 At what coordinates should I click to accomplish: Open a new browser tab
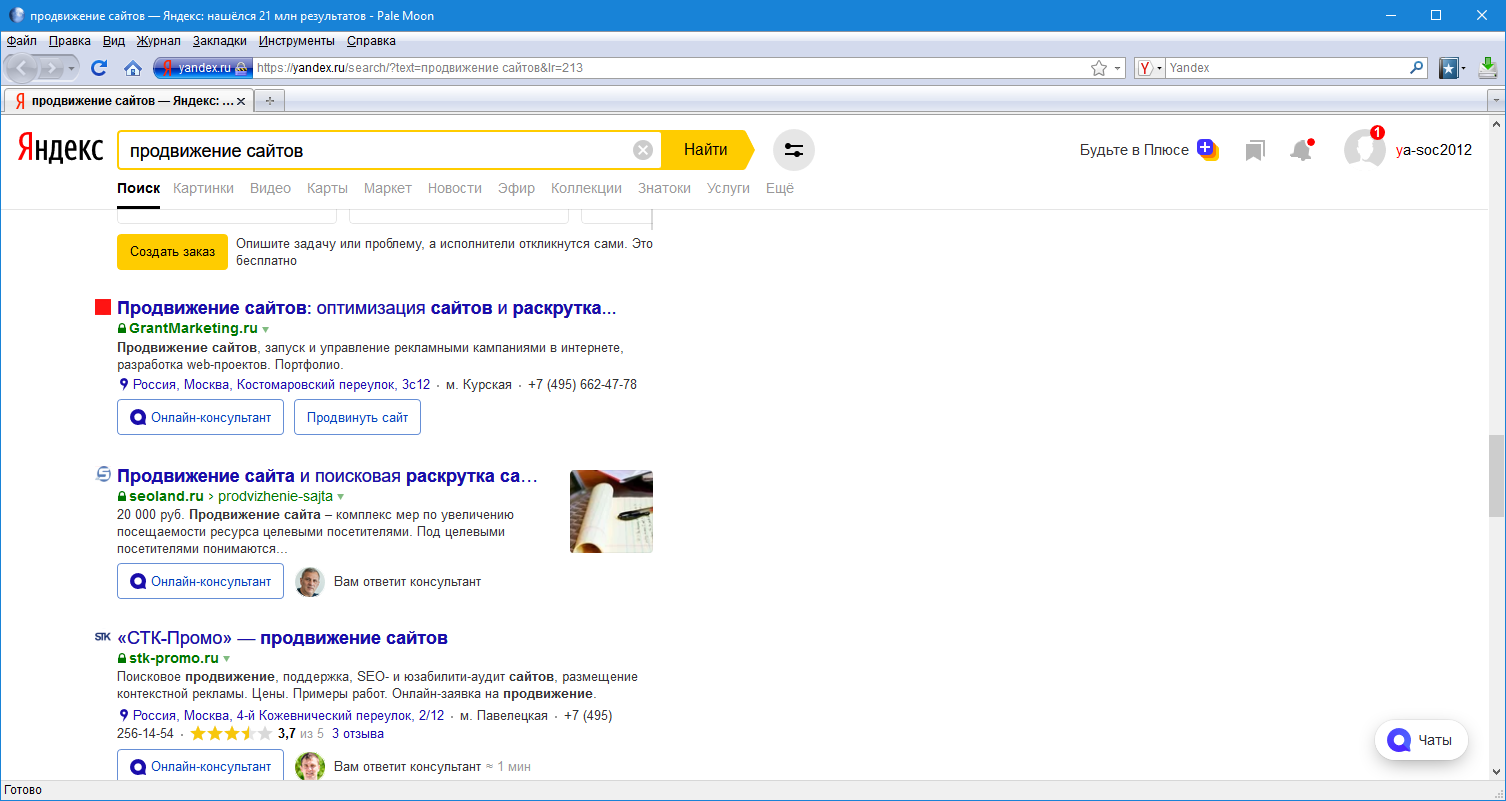(x=269, y=101)
